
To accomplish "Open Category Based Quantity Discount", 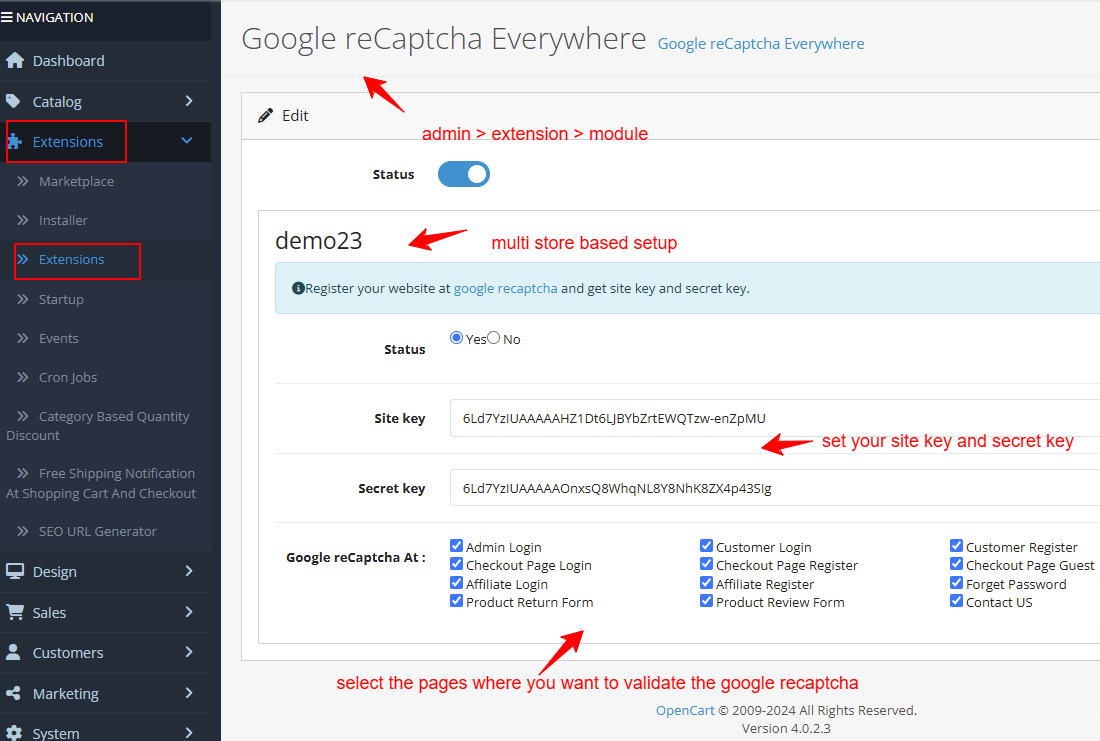I will point(105,425).
